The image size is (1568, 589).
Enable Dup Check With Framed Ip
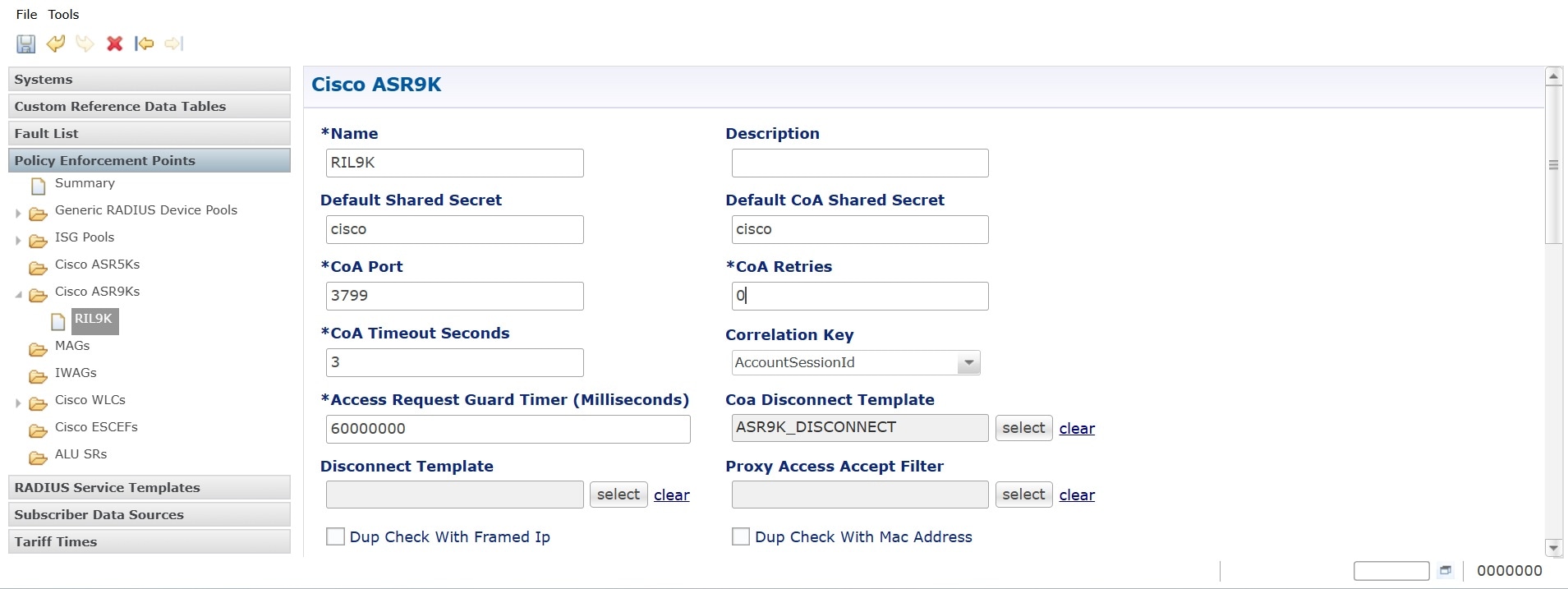click(335, 536)
